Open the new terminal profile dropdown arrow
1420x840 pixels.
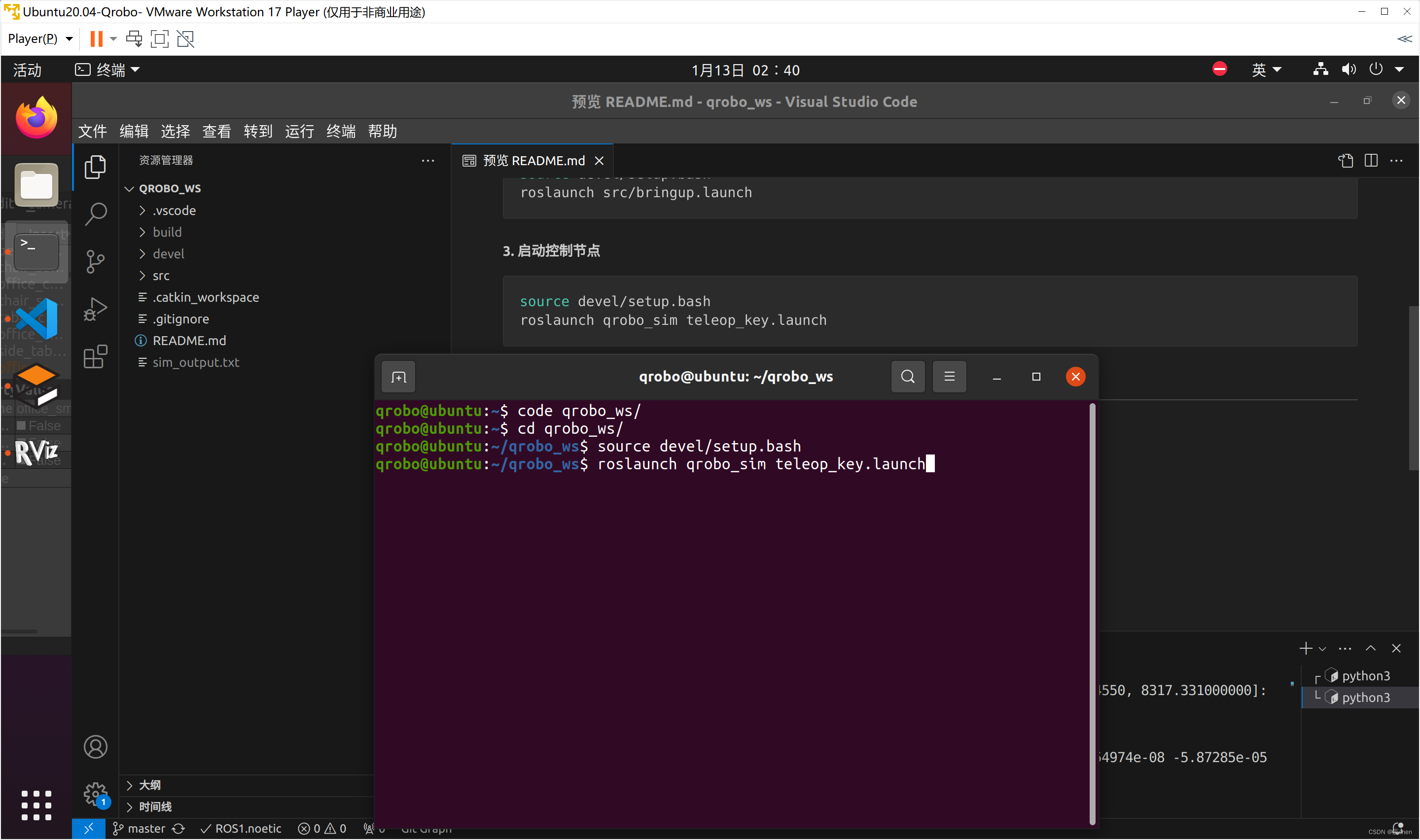pos(1322,649)
